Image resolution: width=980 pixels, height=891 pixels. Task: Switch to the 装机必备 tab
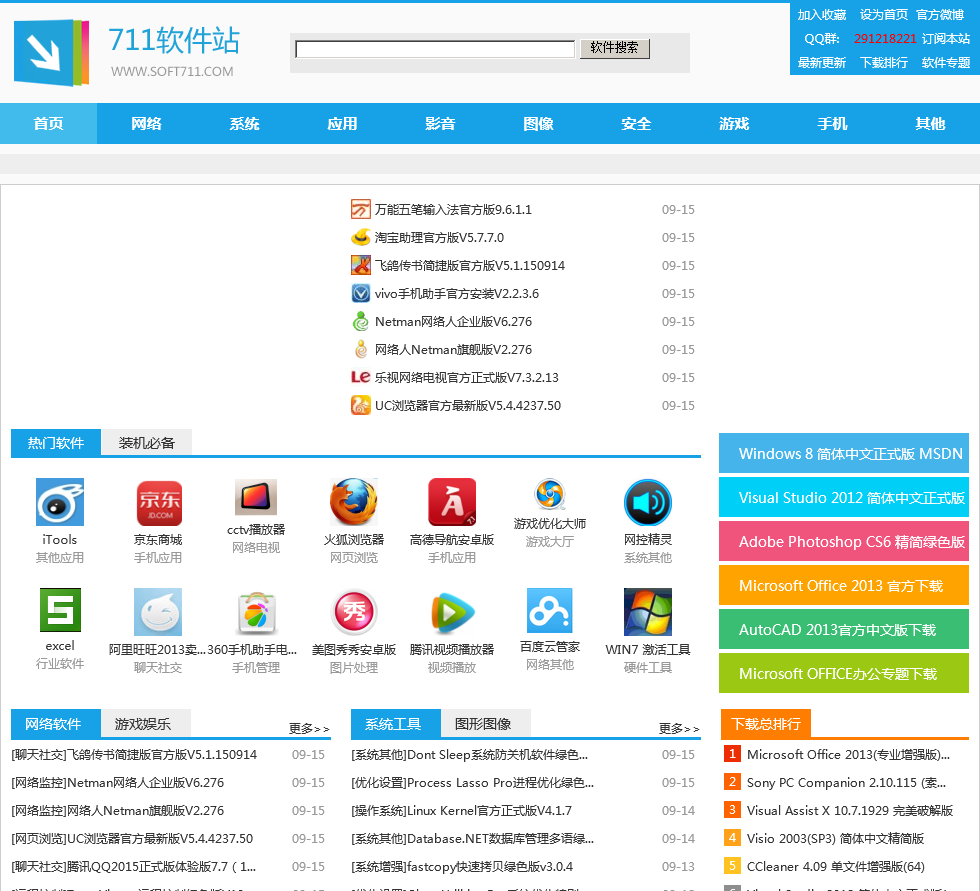(147, 443)
